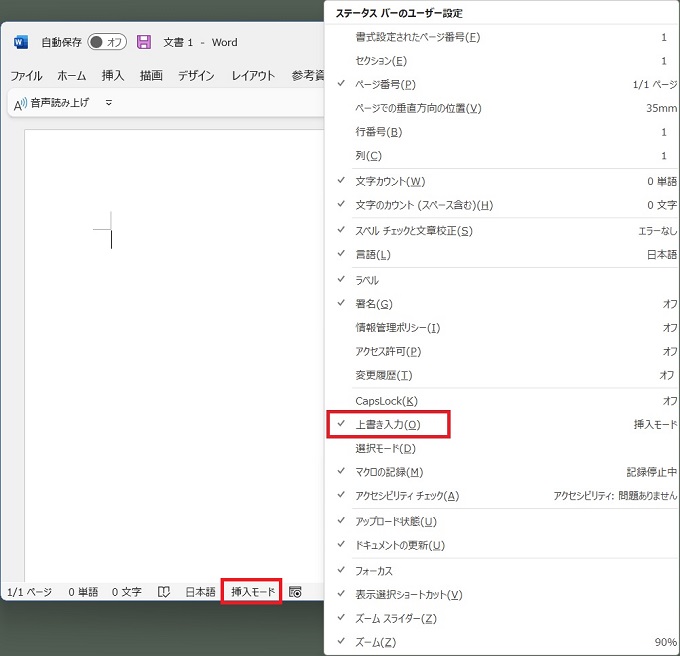Screen dimensions: 680x656
Task: Open the ファイル tab
Action: click(x=26, y=76)
